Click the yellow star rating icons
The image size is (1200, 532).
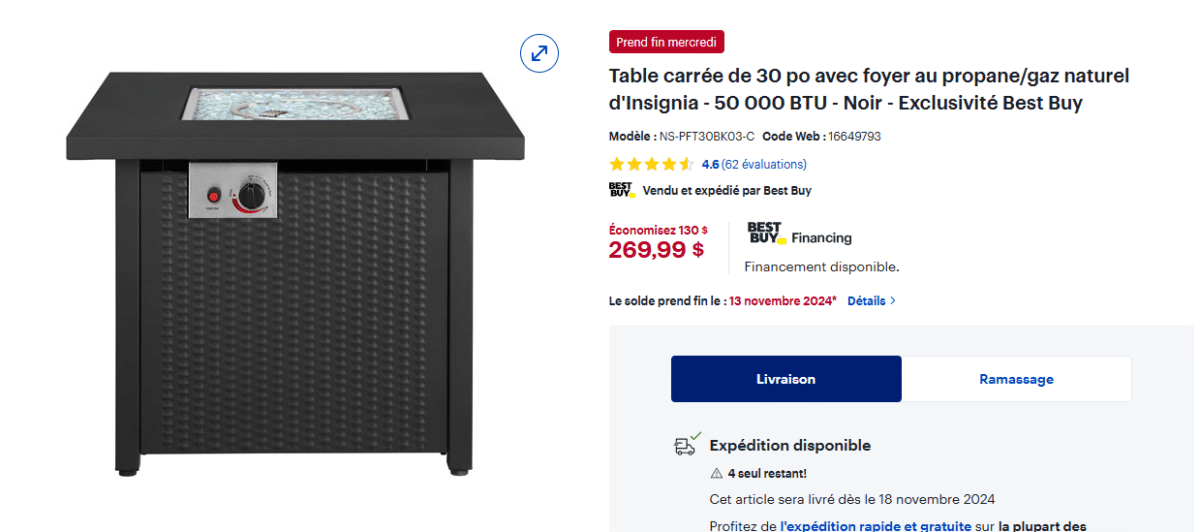click(651, 164)
